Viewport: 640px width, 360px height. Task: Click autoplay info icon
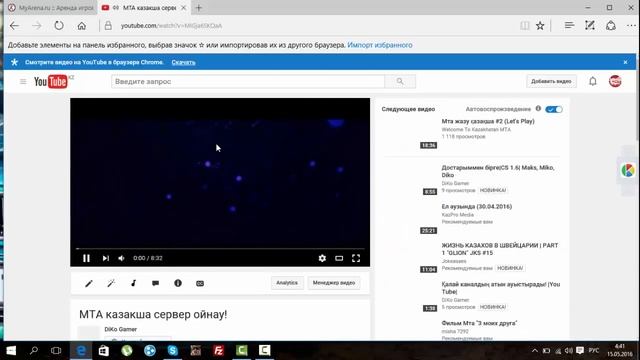point(538,109)
